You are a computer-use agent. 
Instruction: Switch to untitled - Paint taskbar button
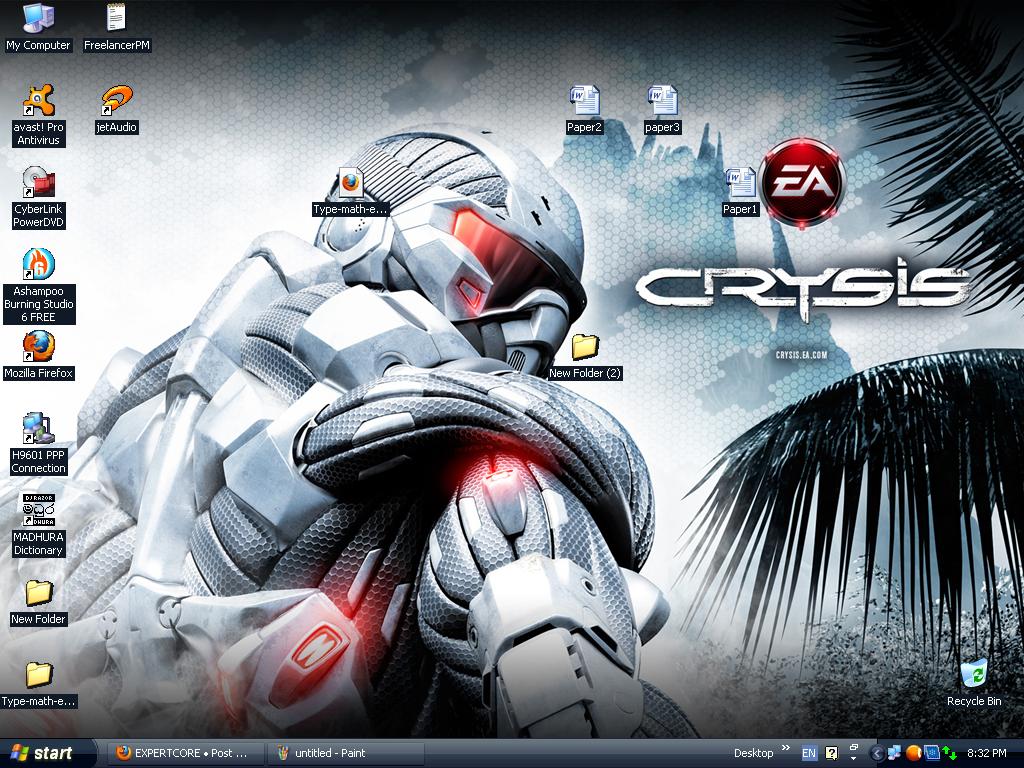pyautogui.click(x=345, y=753)
